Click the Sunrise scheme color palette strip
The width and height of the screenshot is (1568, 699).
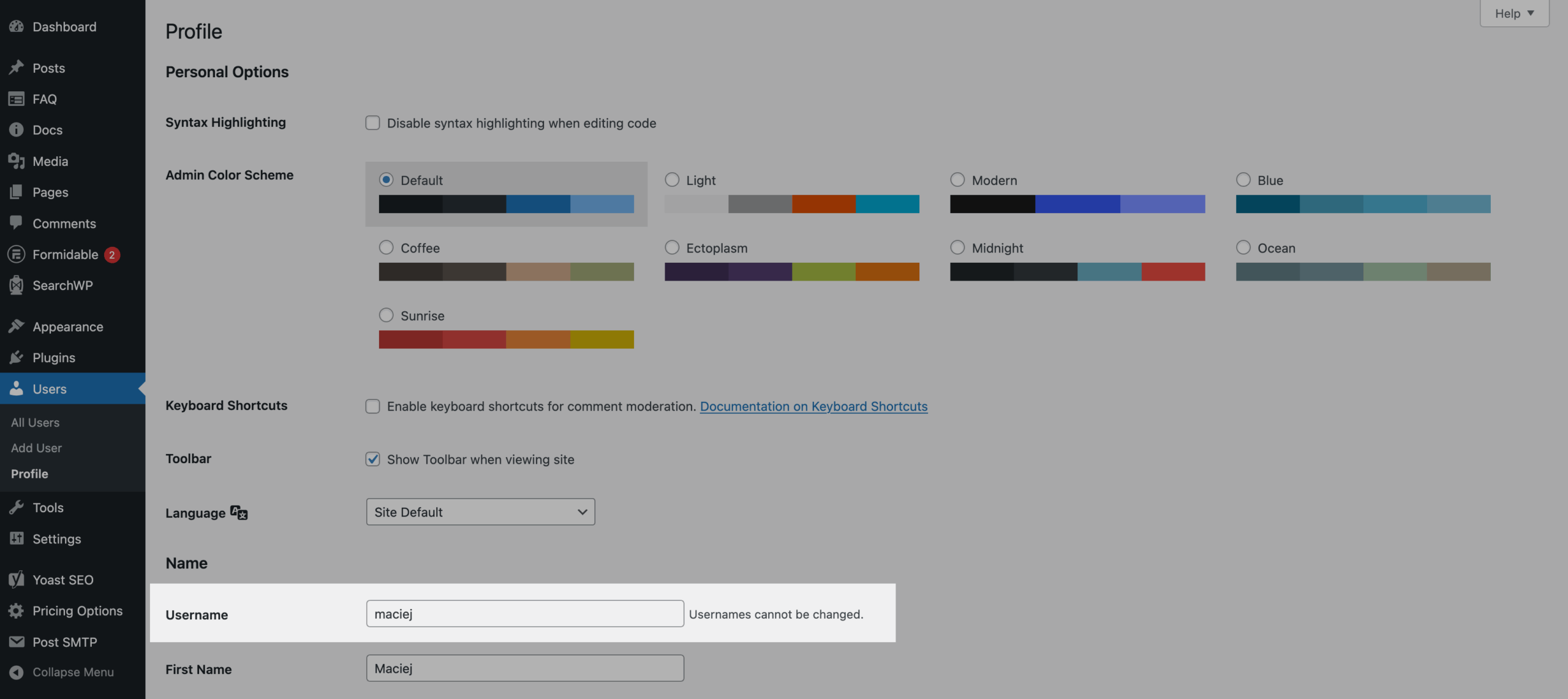(x=506, y=339)
